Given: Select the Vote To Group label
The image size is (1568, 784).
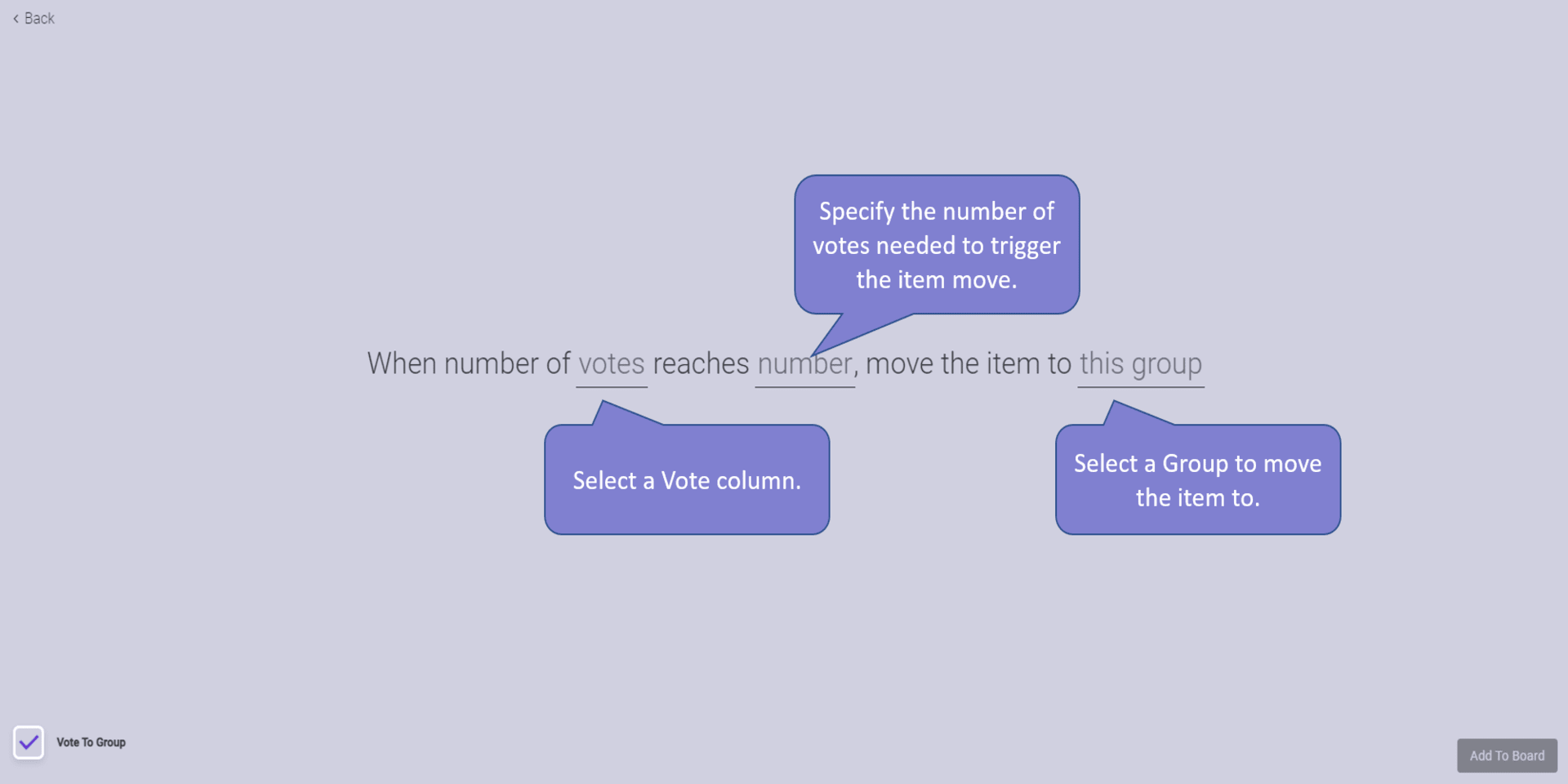Looking at the screenshot, I should click(91, 742).
